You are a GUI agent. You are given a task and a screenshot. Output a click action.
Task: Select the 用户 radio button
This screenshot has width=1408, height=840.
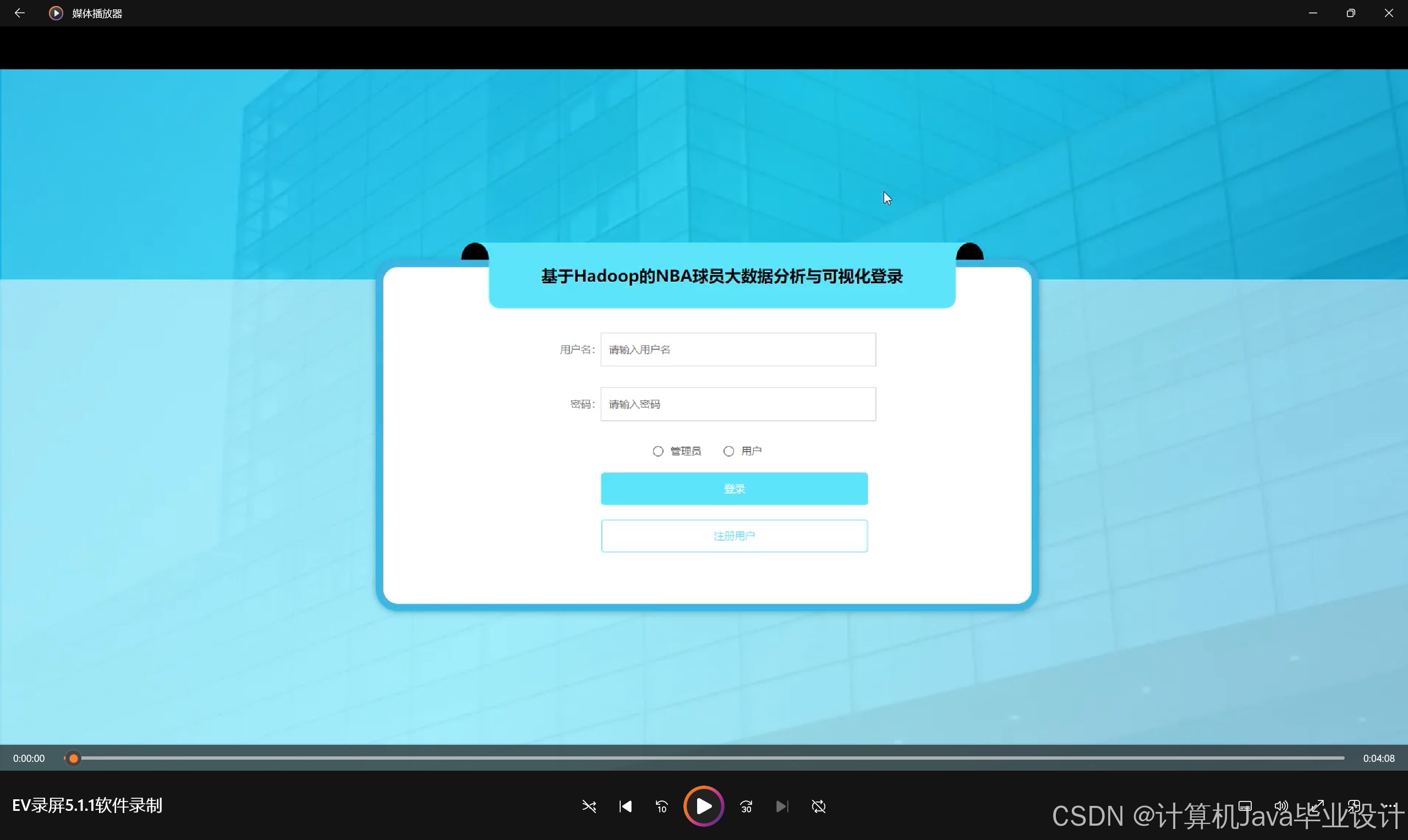(x=728, y=451)
